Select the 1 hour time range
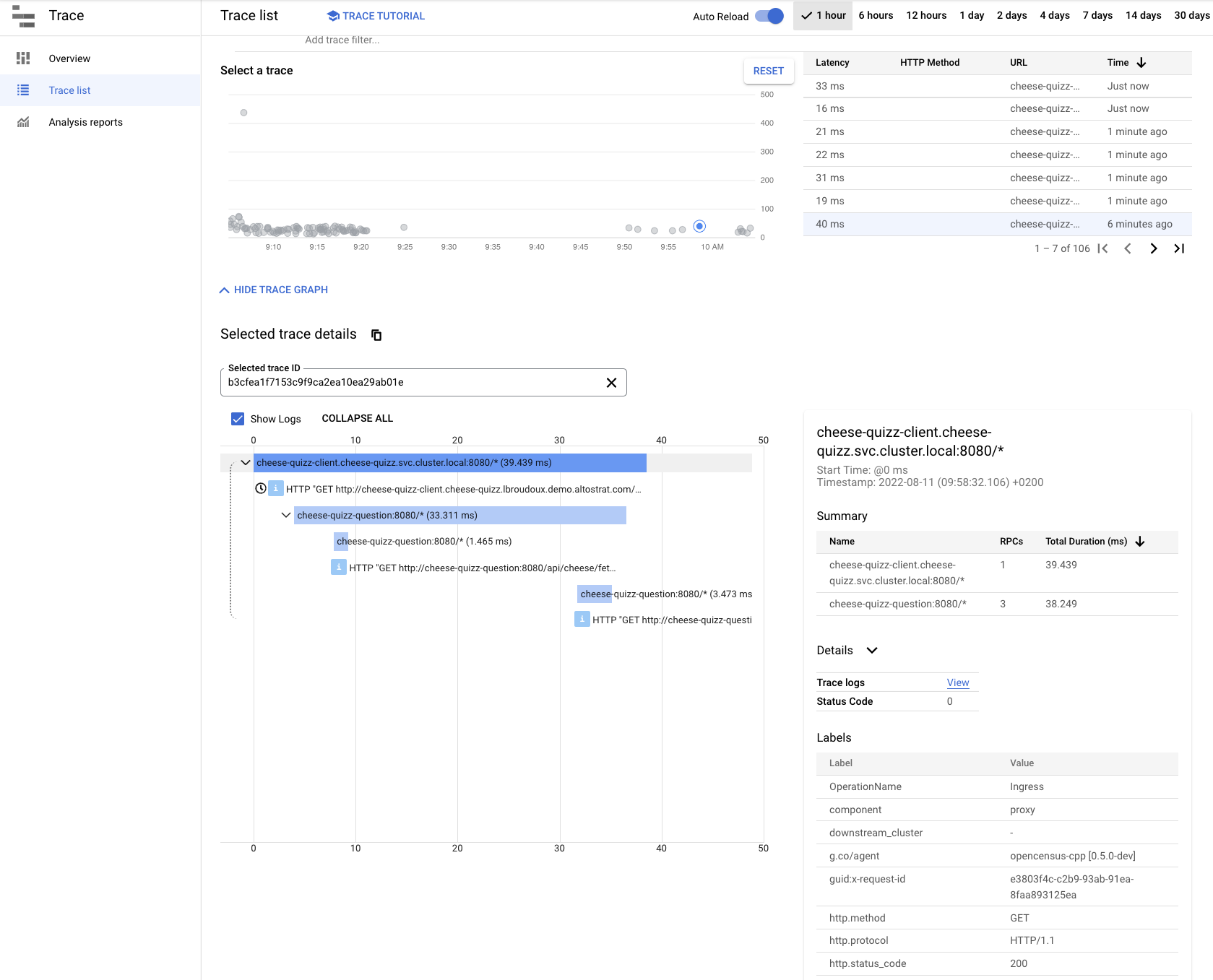The width and height of the screenshot is (1213, 980). 823,15
